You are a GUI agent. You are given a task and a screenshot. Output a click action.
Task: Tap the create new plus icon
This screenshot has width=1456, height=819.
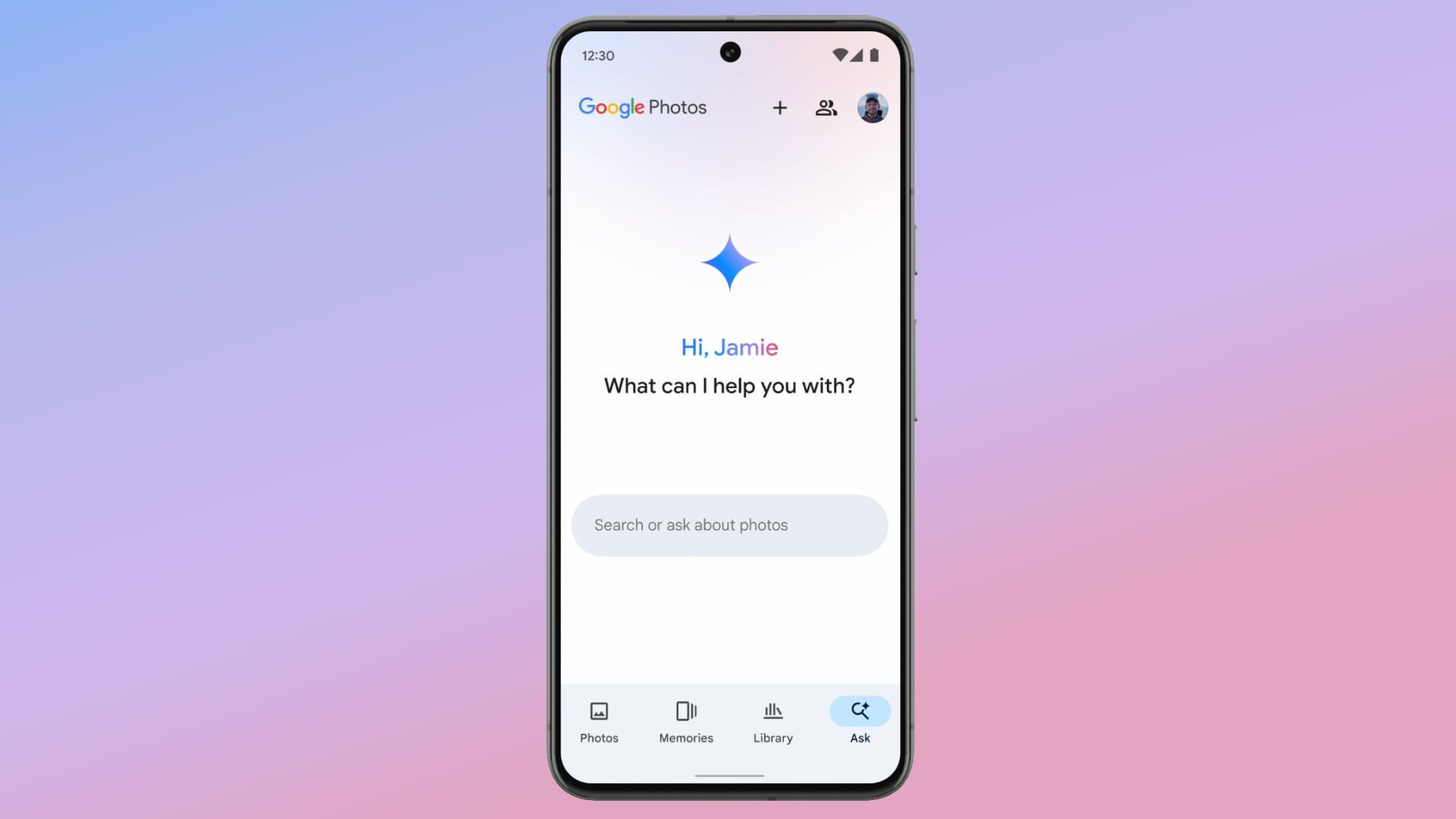[779, 107]
